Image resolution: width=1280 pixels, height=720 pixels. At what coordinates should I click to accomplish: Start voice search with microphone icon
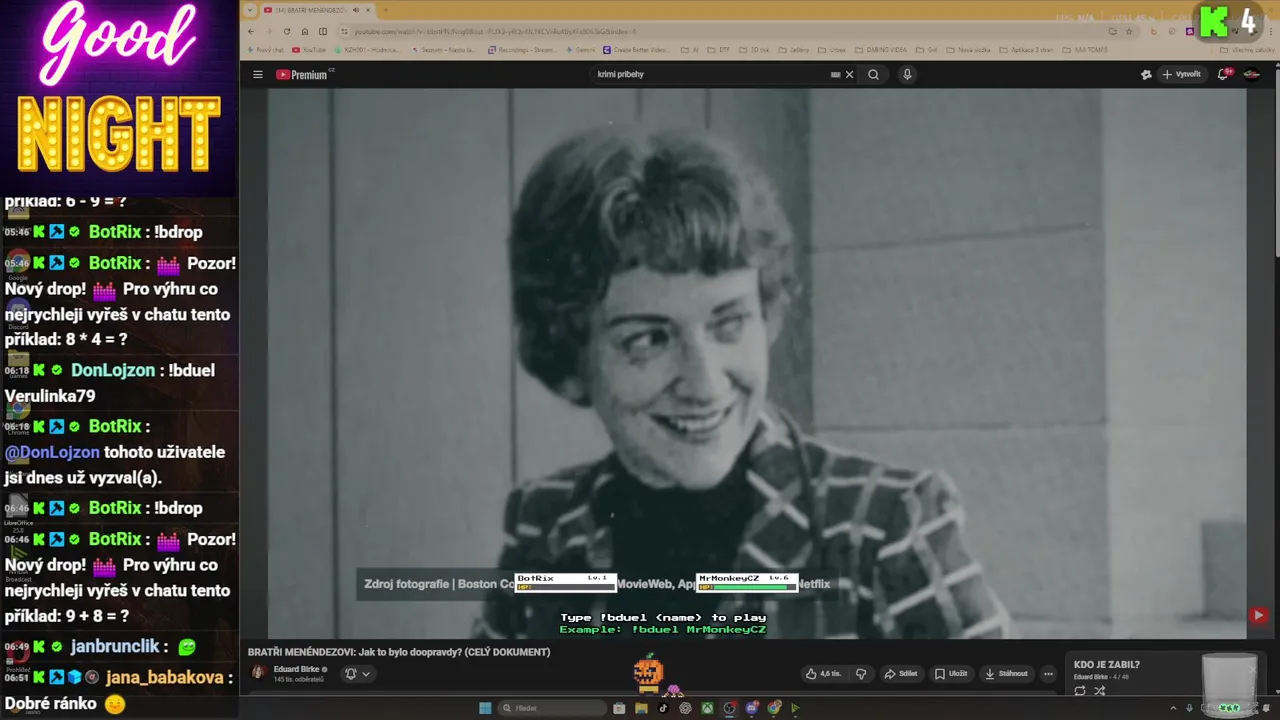point(907,74)
